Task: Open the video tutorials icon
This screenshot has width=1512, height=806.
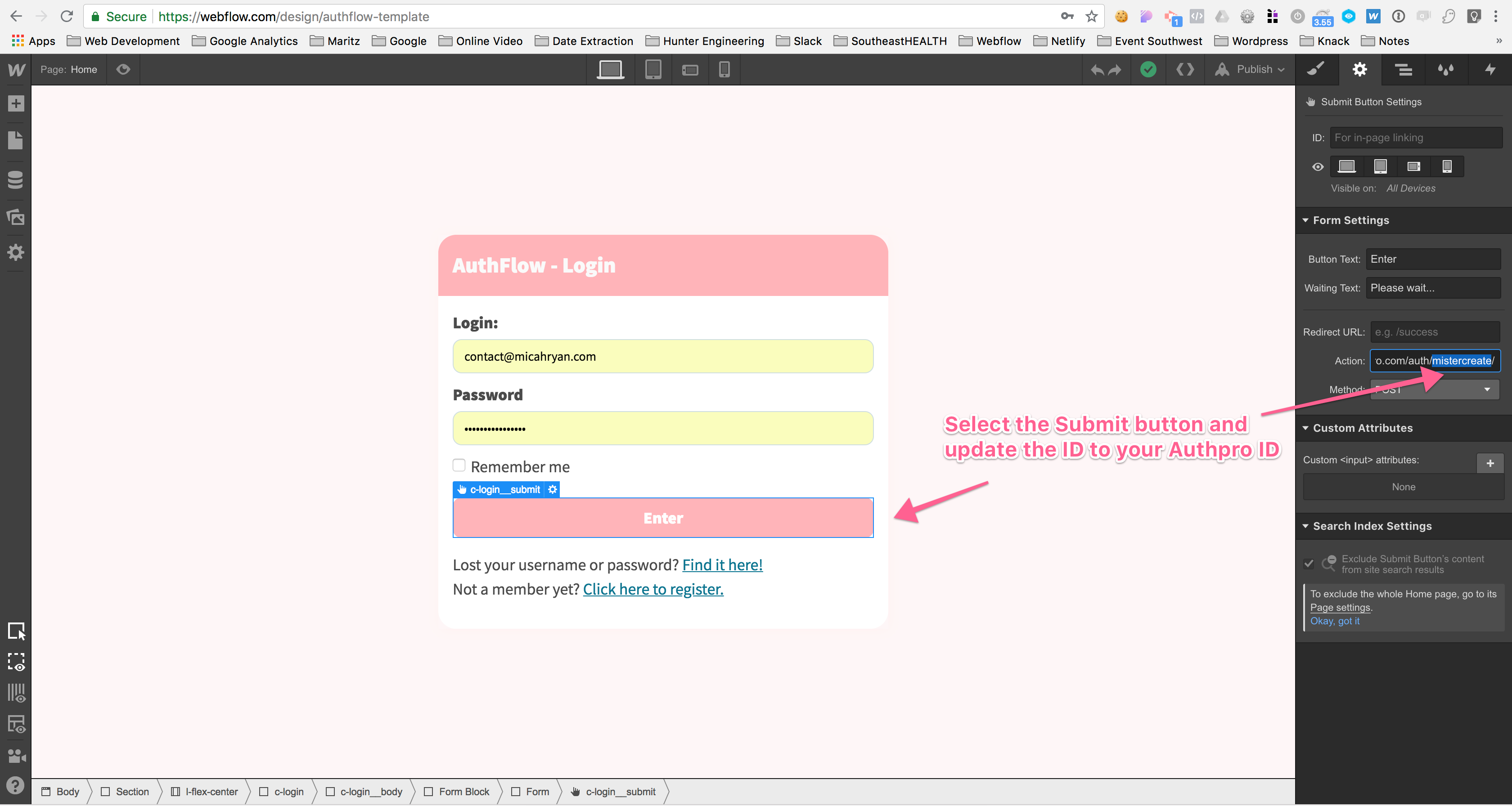Action: point(16,756)
